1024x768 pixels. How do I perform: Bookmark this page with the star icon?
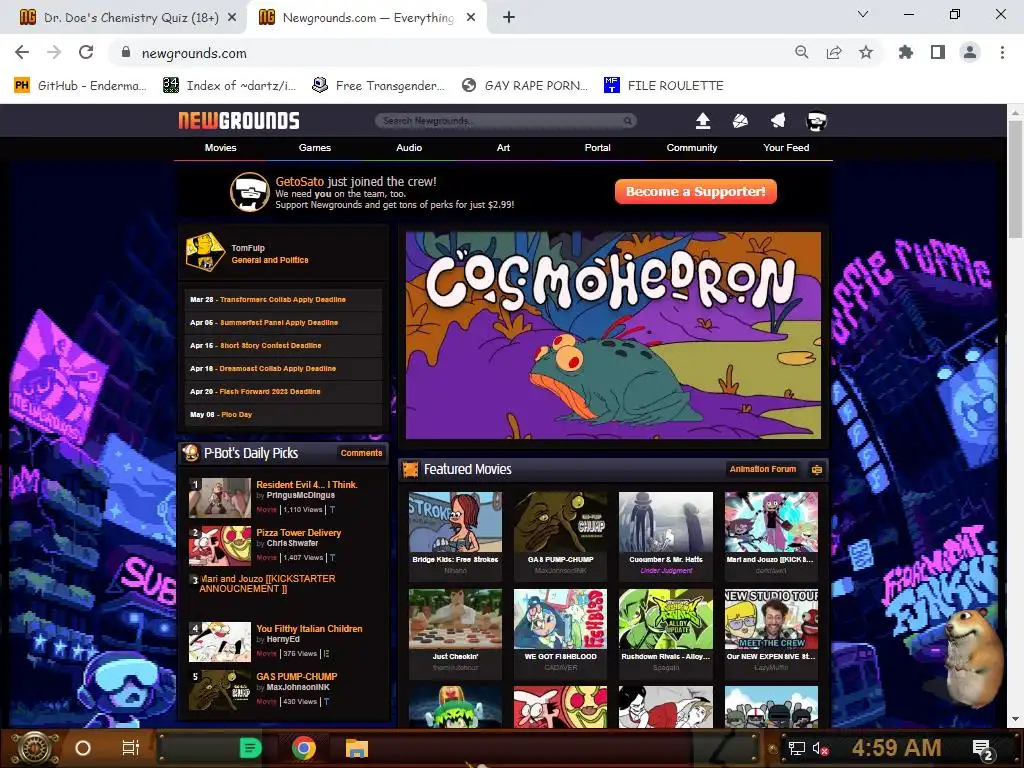point(866,52)
